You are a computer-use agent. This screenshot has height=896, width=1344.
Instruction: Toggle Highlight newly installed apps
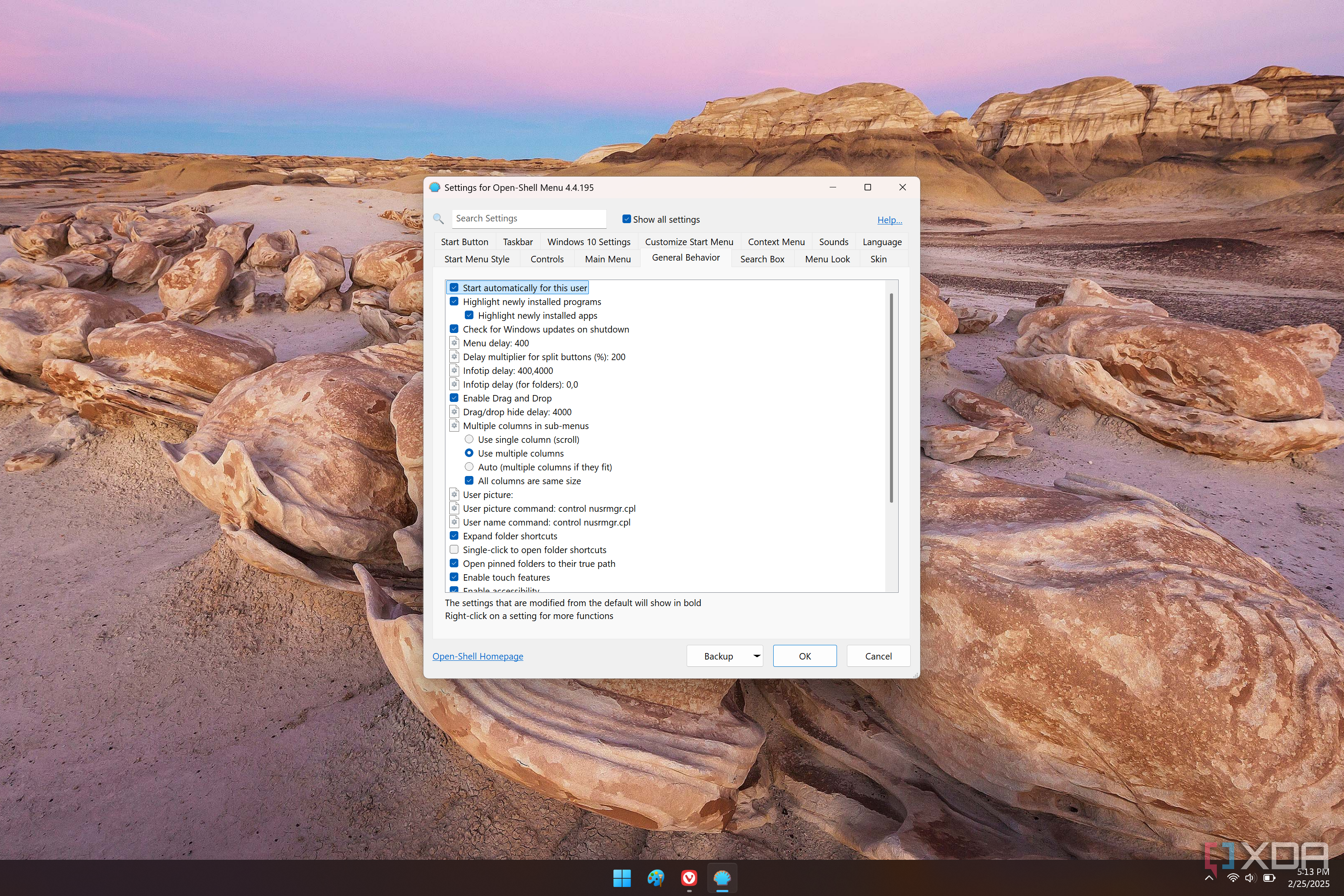pos(469,315)
